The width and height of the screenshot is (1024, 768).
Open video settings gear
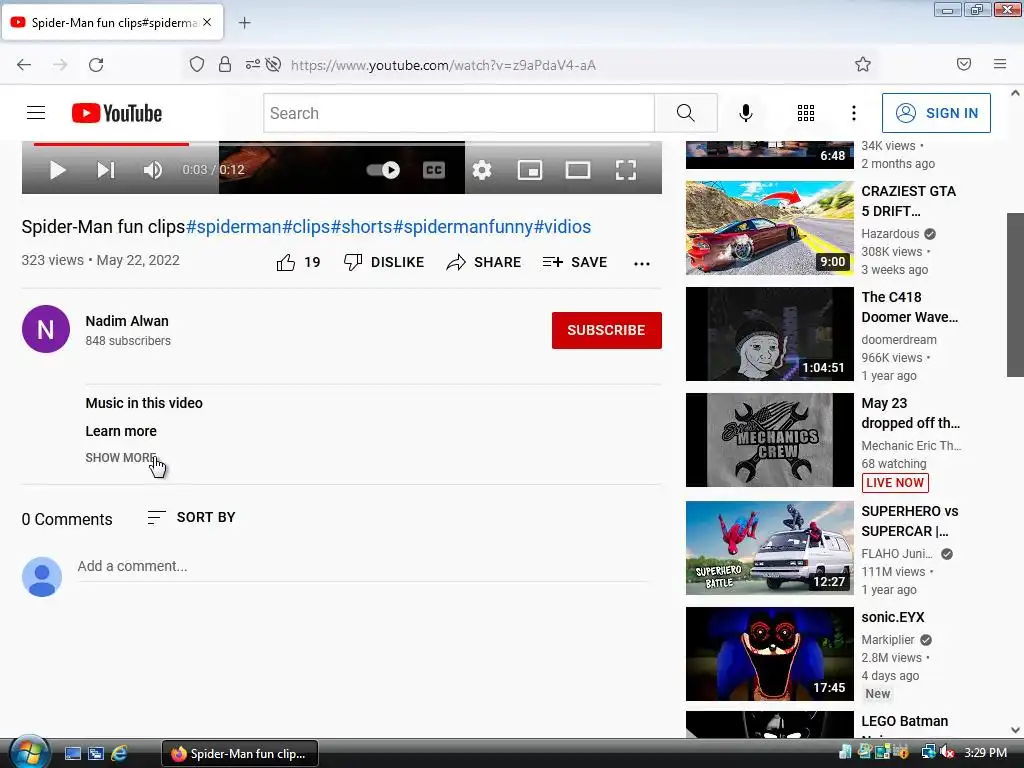coord(482,170)
